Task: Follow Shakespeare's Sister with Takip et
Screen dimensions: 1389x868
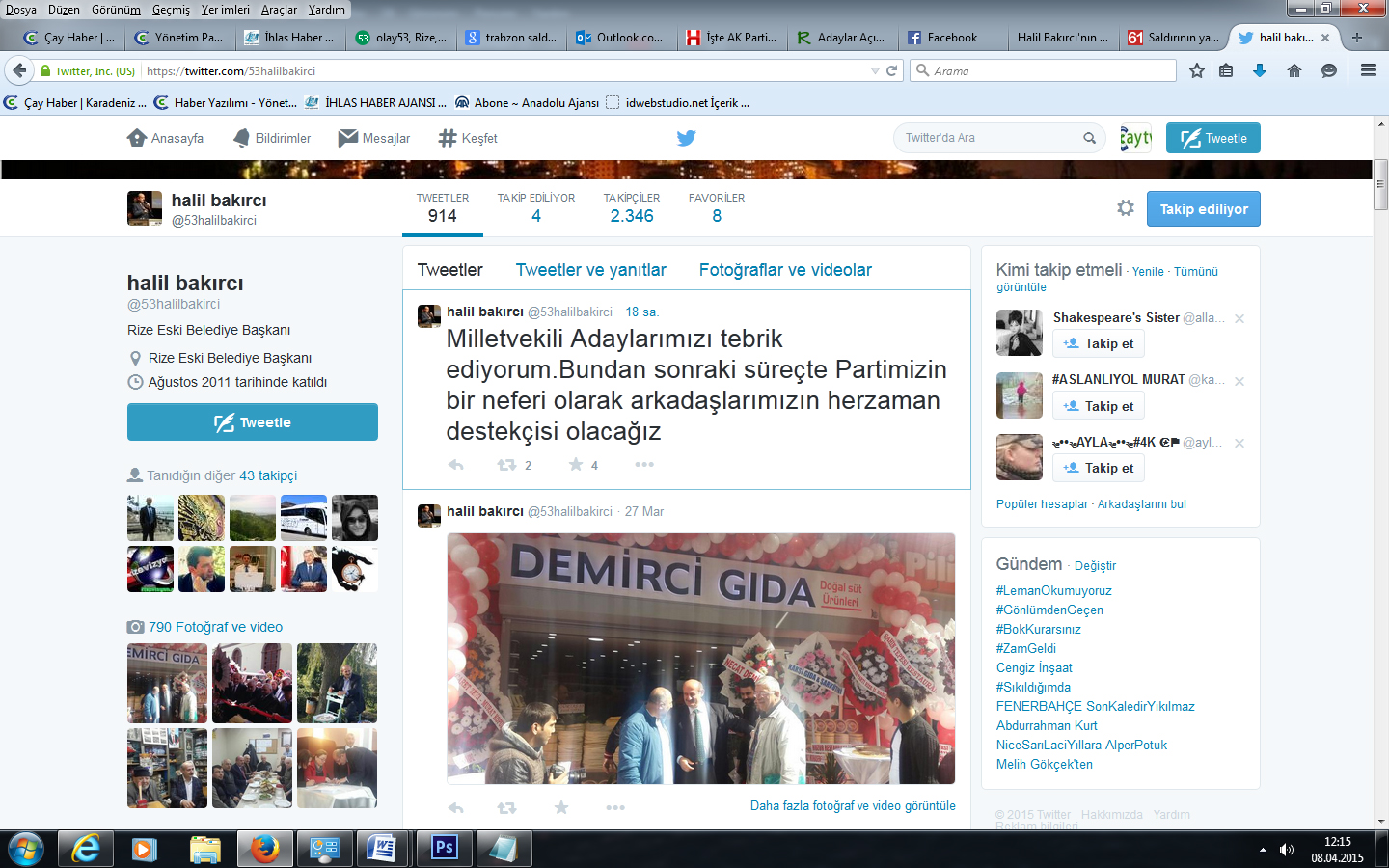Action: click(1098, 343)
